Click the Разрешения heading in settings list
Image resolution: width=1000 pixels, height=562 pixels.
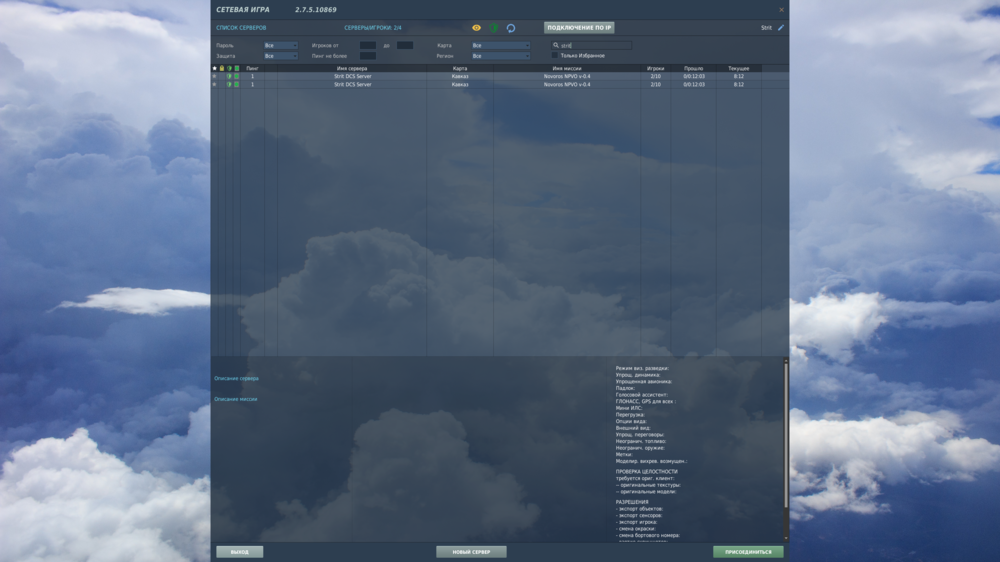tap(631, 502)
